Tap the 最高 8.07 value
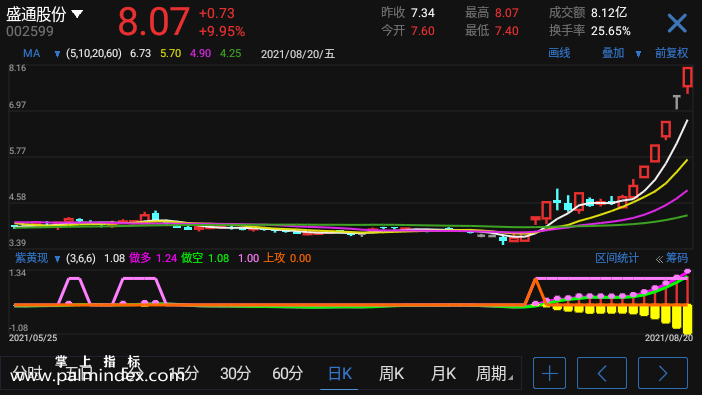 (x=507, y=13)
